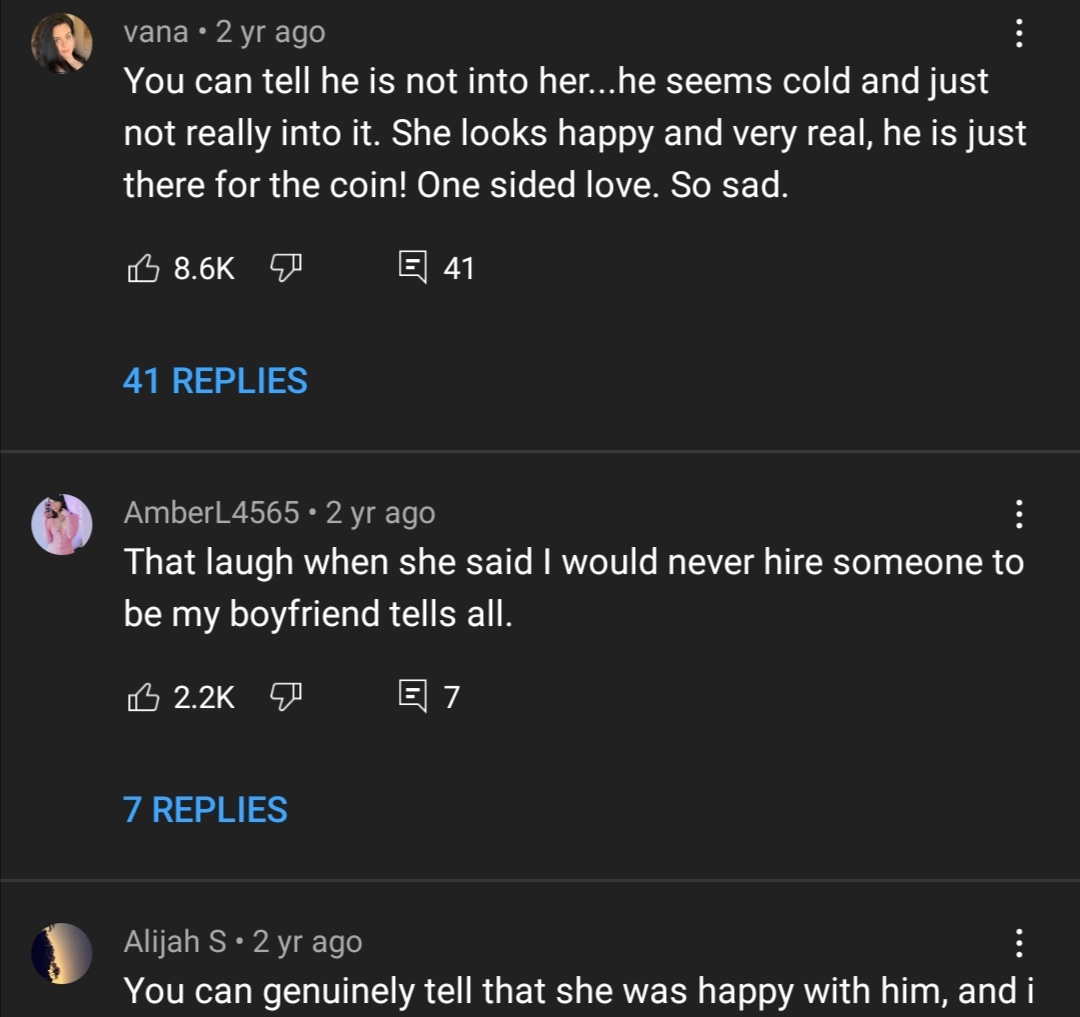Like vana's comment

pyautogui.click(x=143, y=268)
